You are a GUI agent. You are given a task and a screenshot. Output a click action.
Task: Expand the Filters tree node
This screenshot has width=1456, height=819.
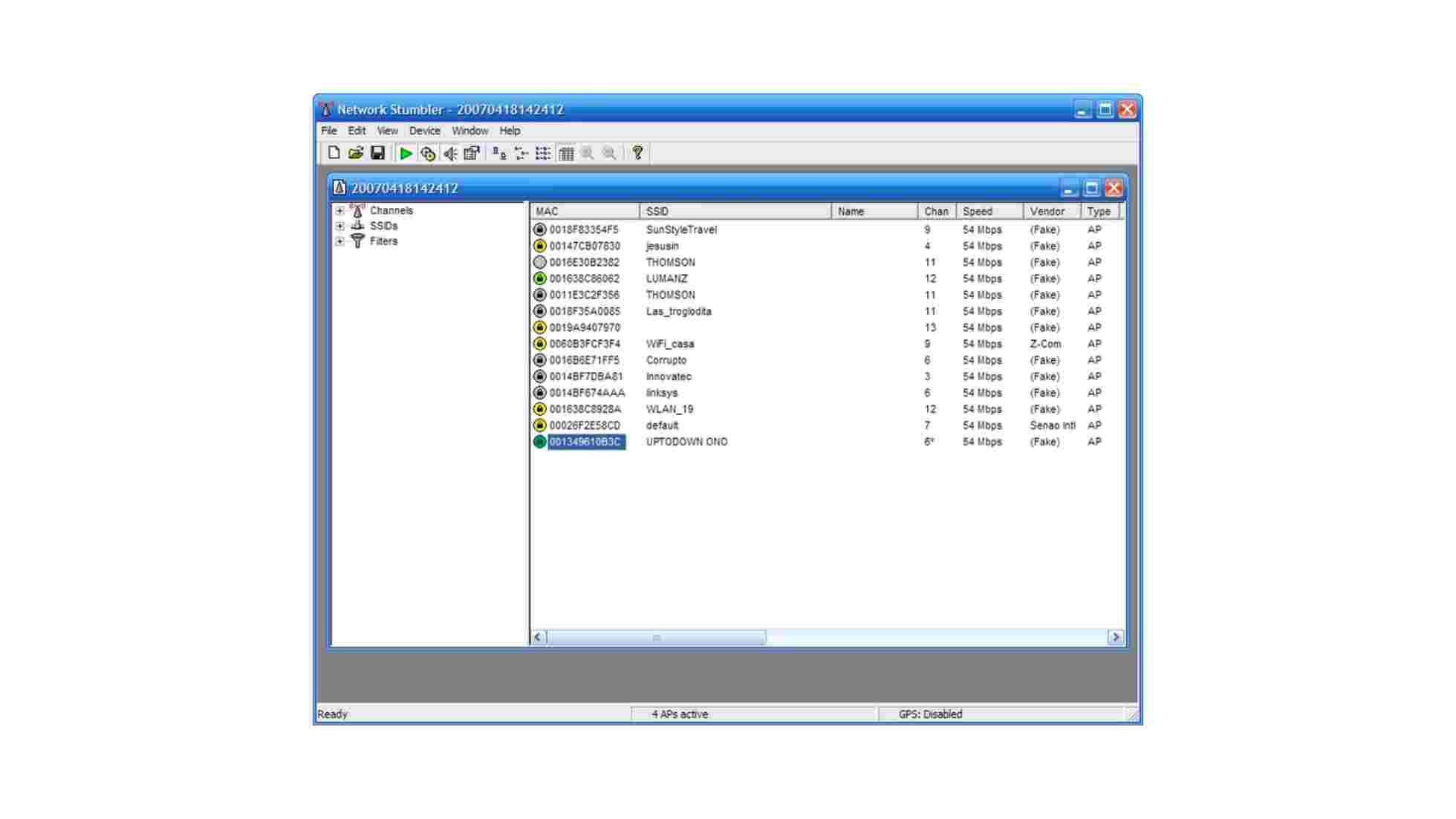[339, 241]
